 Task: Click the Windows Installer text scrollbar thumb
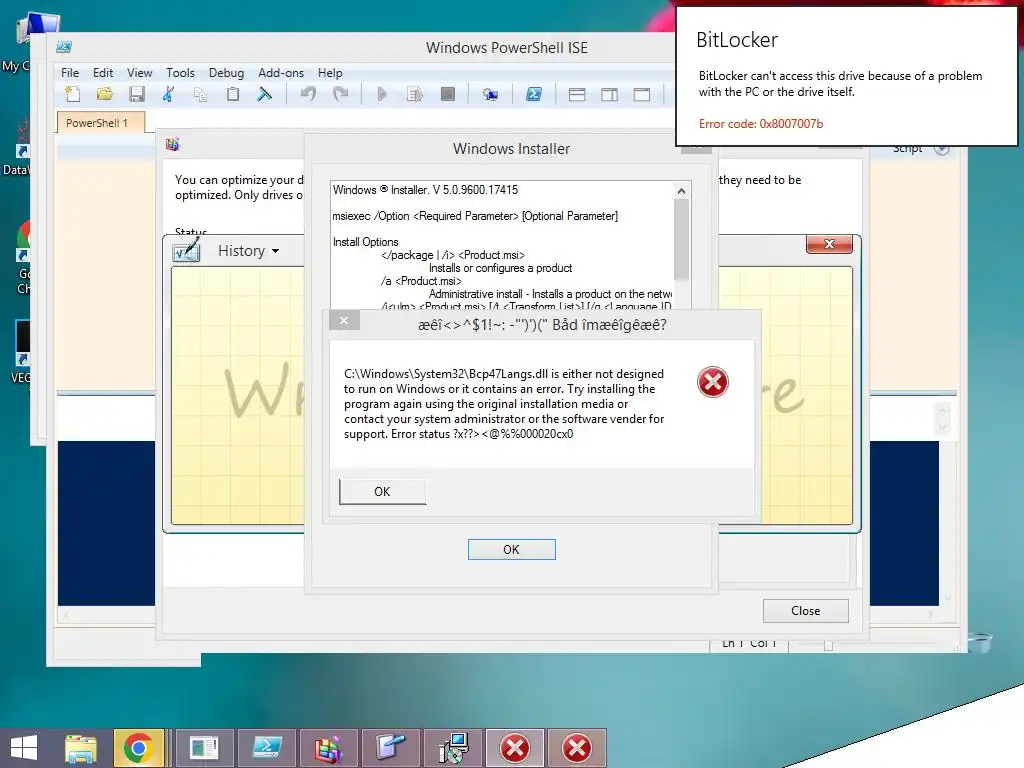681,239
